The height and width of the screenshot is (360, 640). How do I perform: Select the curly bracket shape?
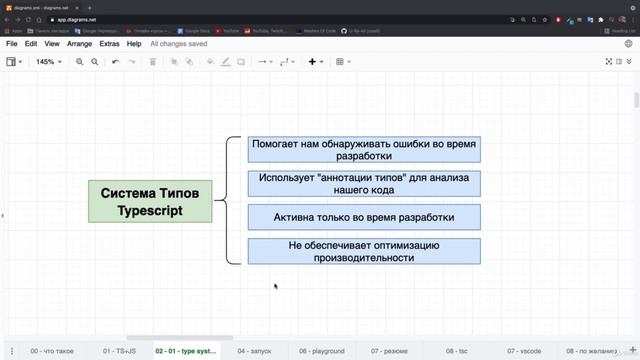(x=227, y=200)
